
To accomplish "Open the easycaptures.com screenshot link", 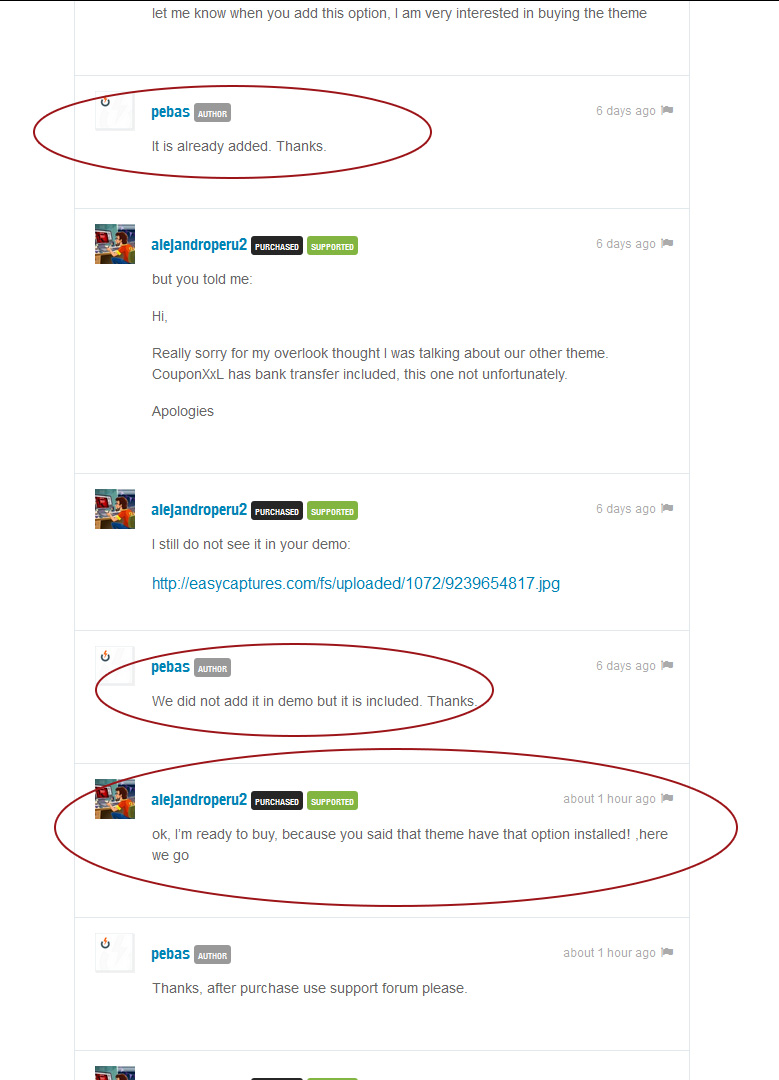I will tap(355, 583).
